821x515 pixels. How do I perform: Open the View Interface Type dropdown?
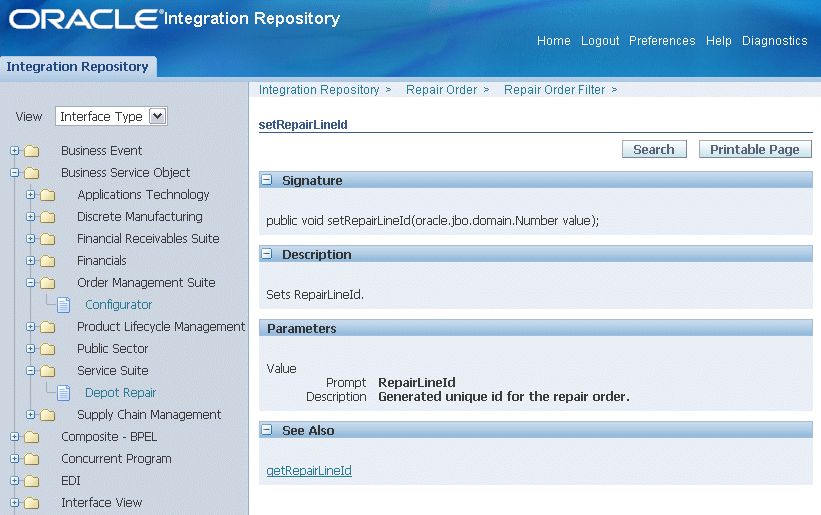point(111,116)
